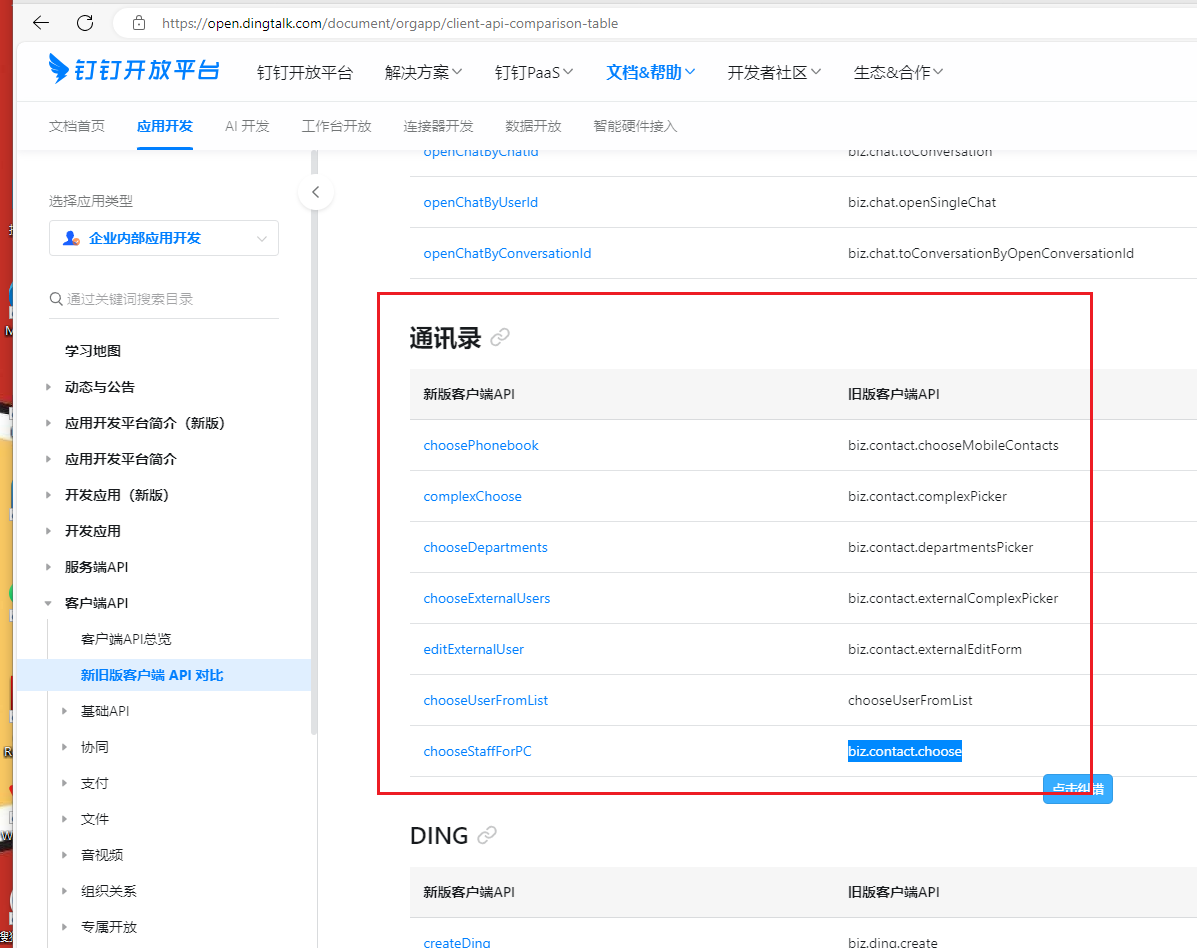Viewport: 1197px width, 948px height.
Task: Collapse the sidebar with the left chevron button
Action: click(x=316, y=192)
